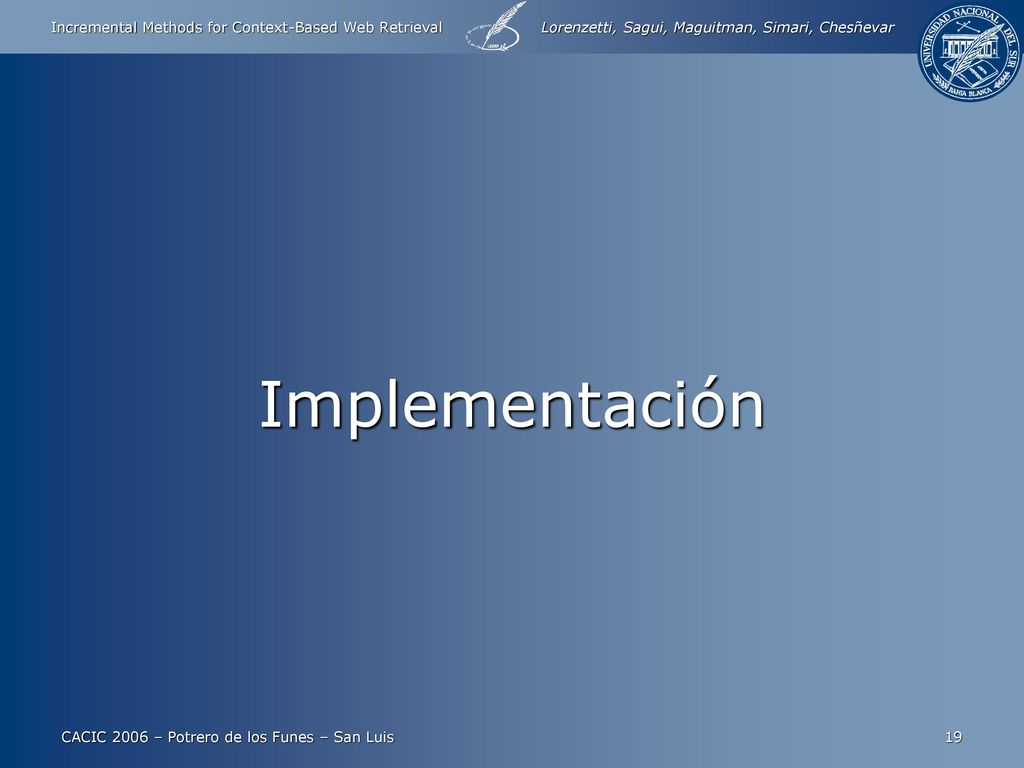
Task: Click header text 'Incremental Methods for Context-Based Web Retrieval'
Action: pos(246,27)
